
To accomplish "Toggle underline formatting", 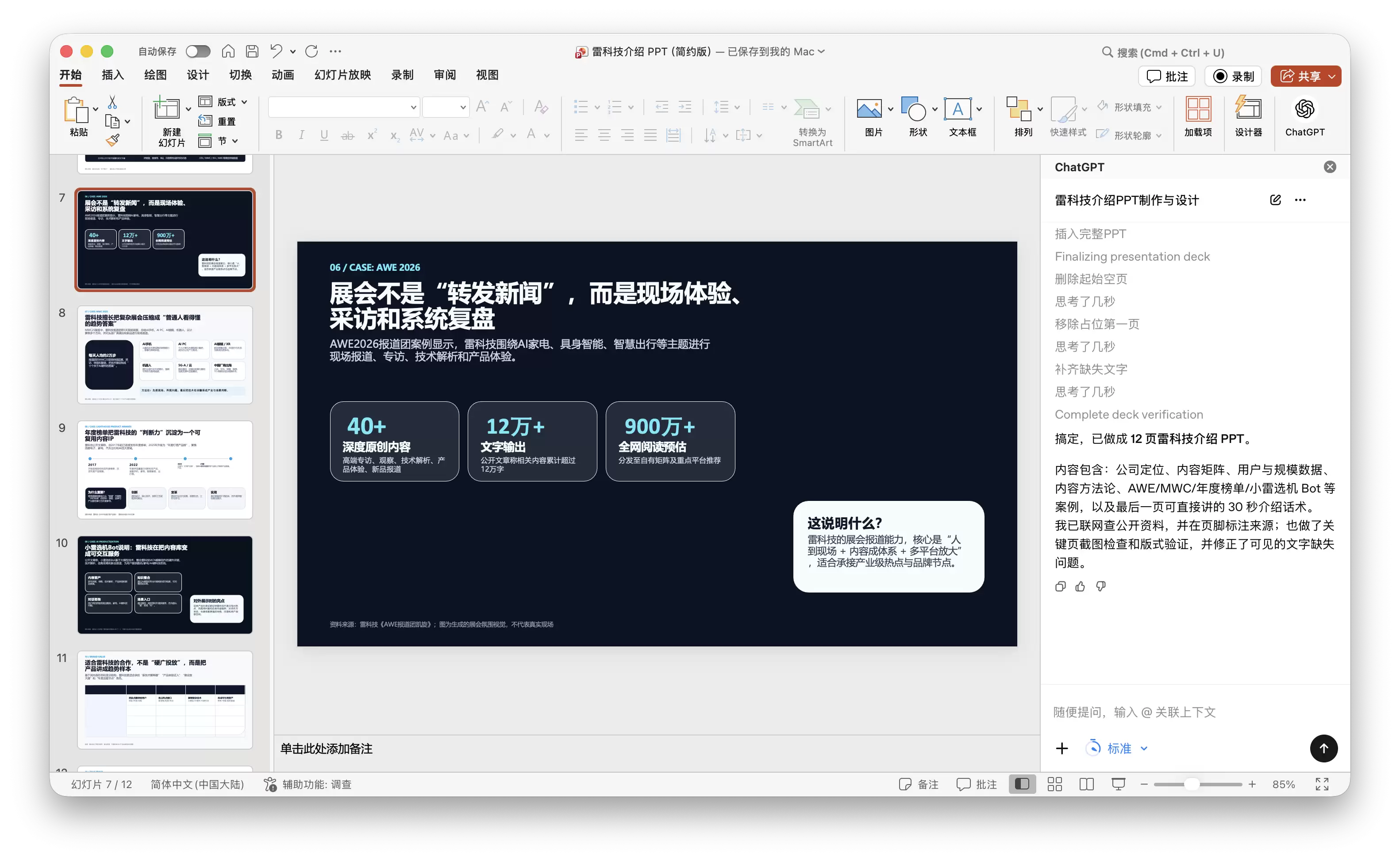I will point(324,135).
